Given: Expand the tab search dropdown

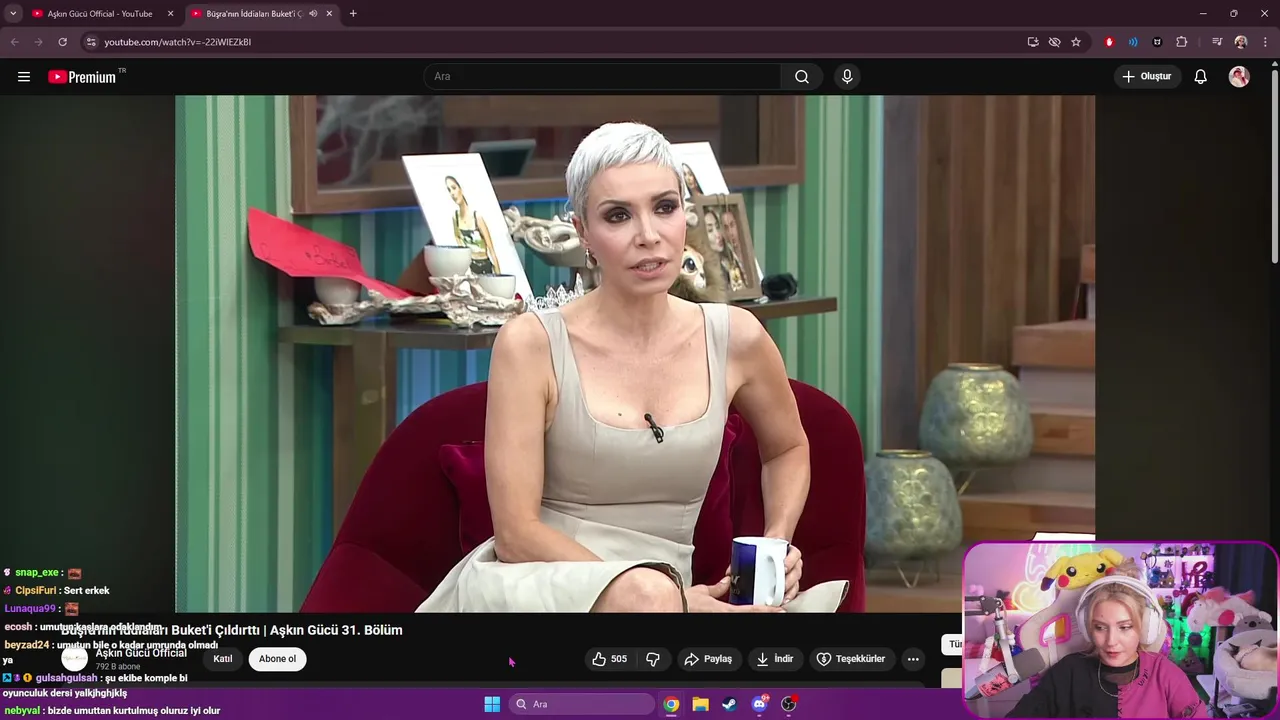Looking at the screenshot, I should click(12, 14).
